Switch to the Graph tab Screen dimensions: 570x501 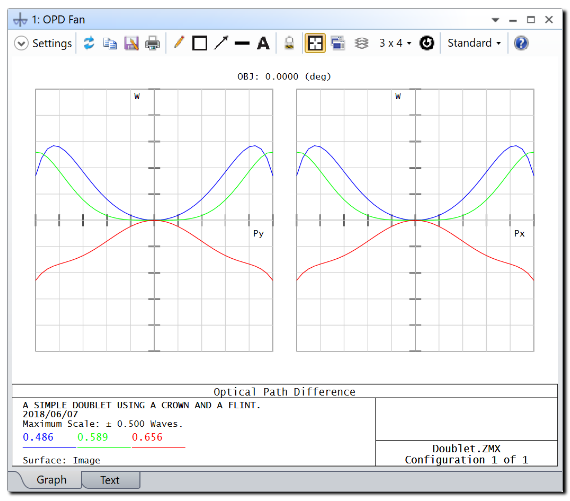coord(51,480)
